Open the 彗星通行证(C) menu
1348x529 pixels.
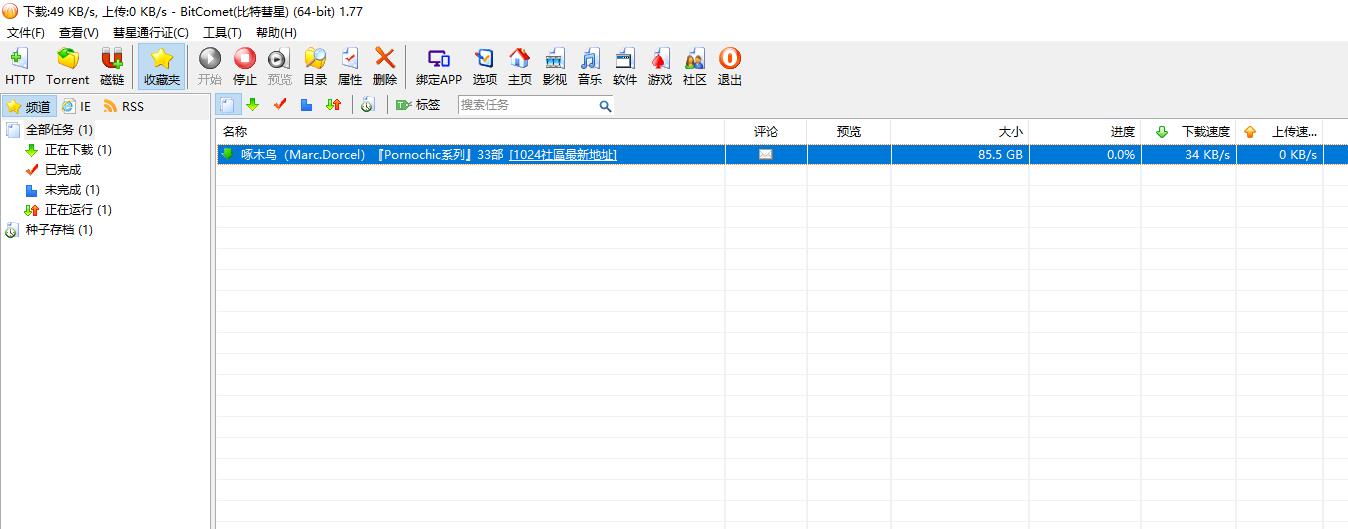point(151,32)
